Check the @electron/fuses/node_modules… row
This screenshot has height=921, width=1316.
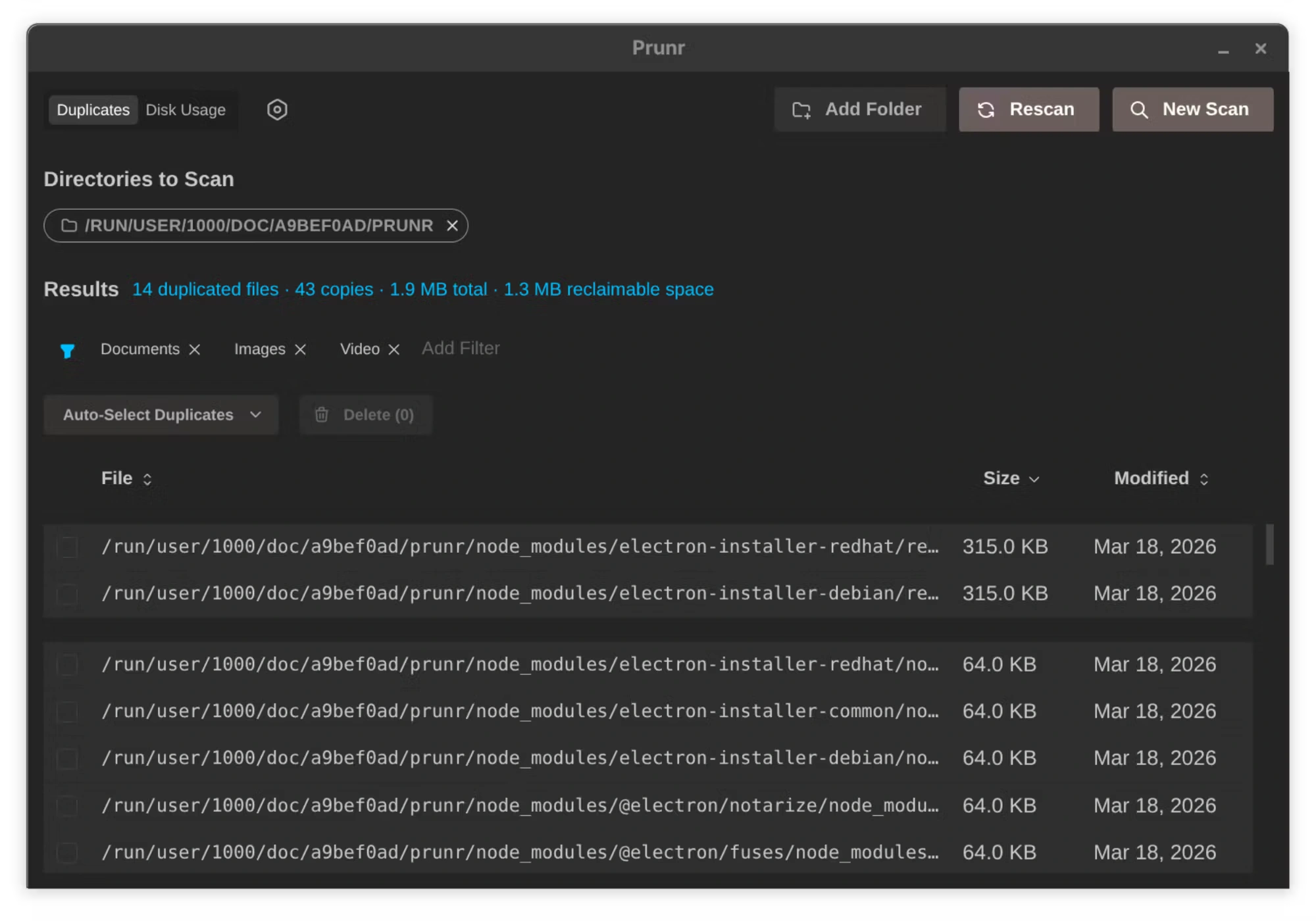pos(68,853)
